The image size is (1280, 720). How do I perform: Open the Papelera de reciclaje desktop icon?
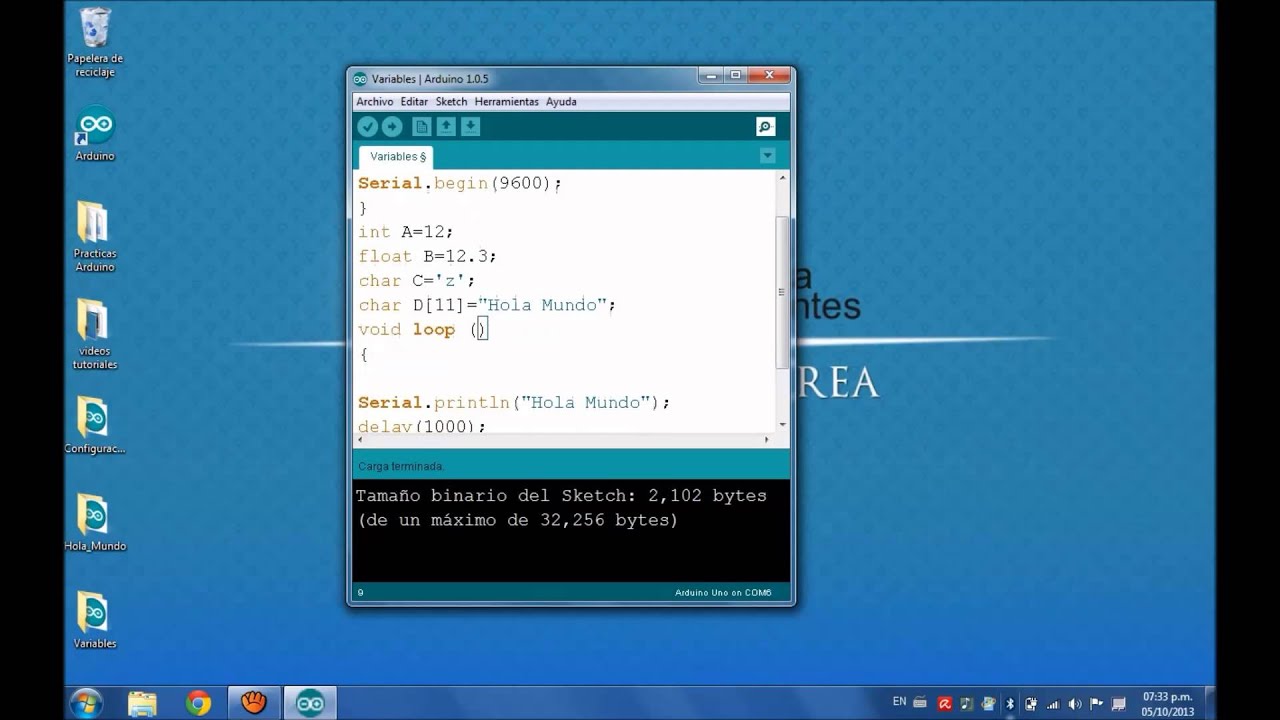click(95, 43)
